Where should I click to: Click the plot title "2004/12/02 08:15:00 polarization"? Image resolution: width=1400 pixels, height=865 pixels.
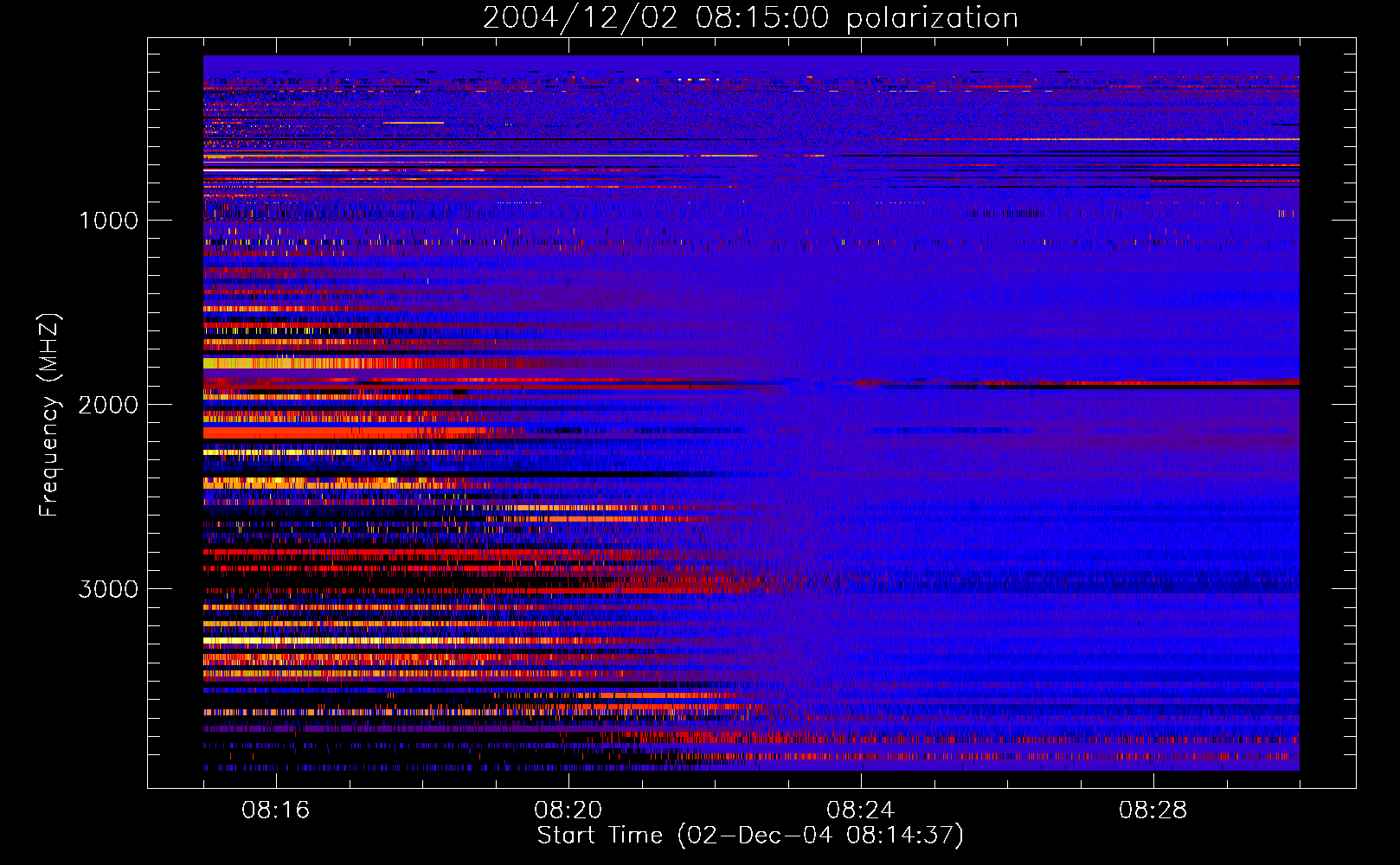[750, 18]
